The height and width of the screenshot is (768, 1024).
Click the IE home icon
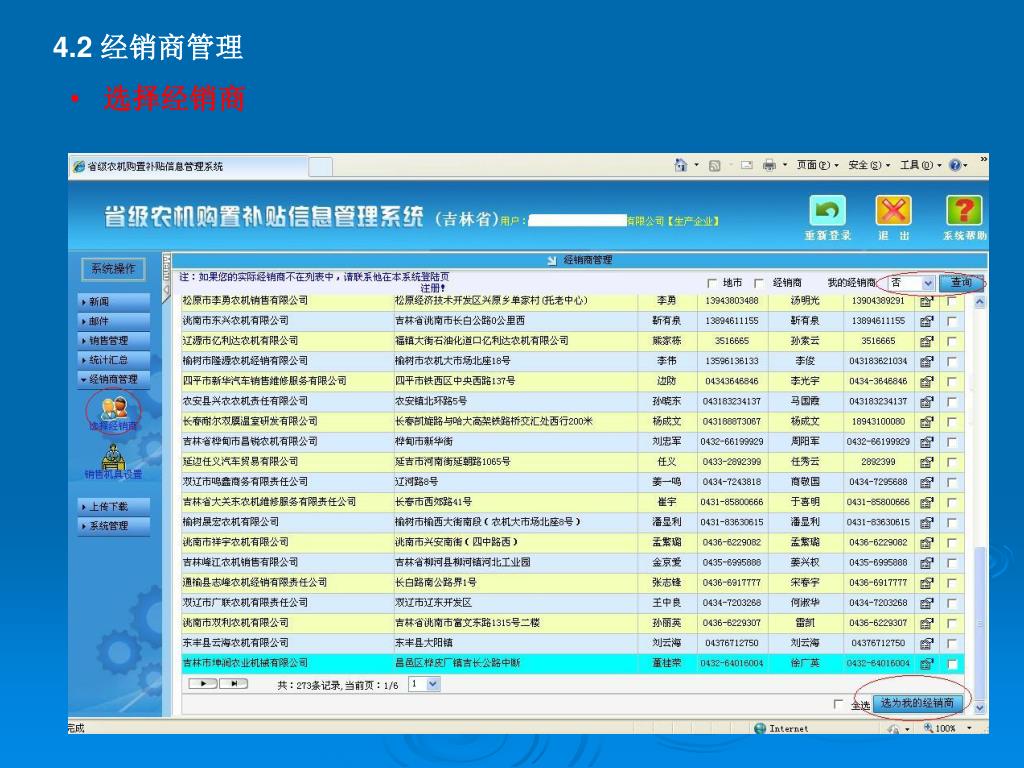[680, 165]
